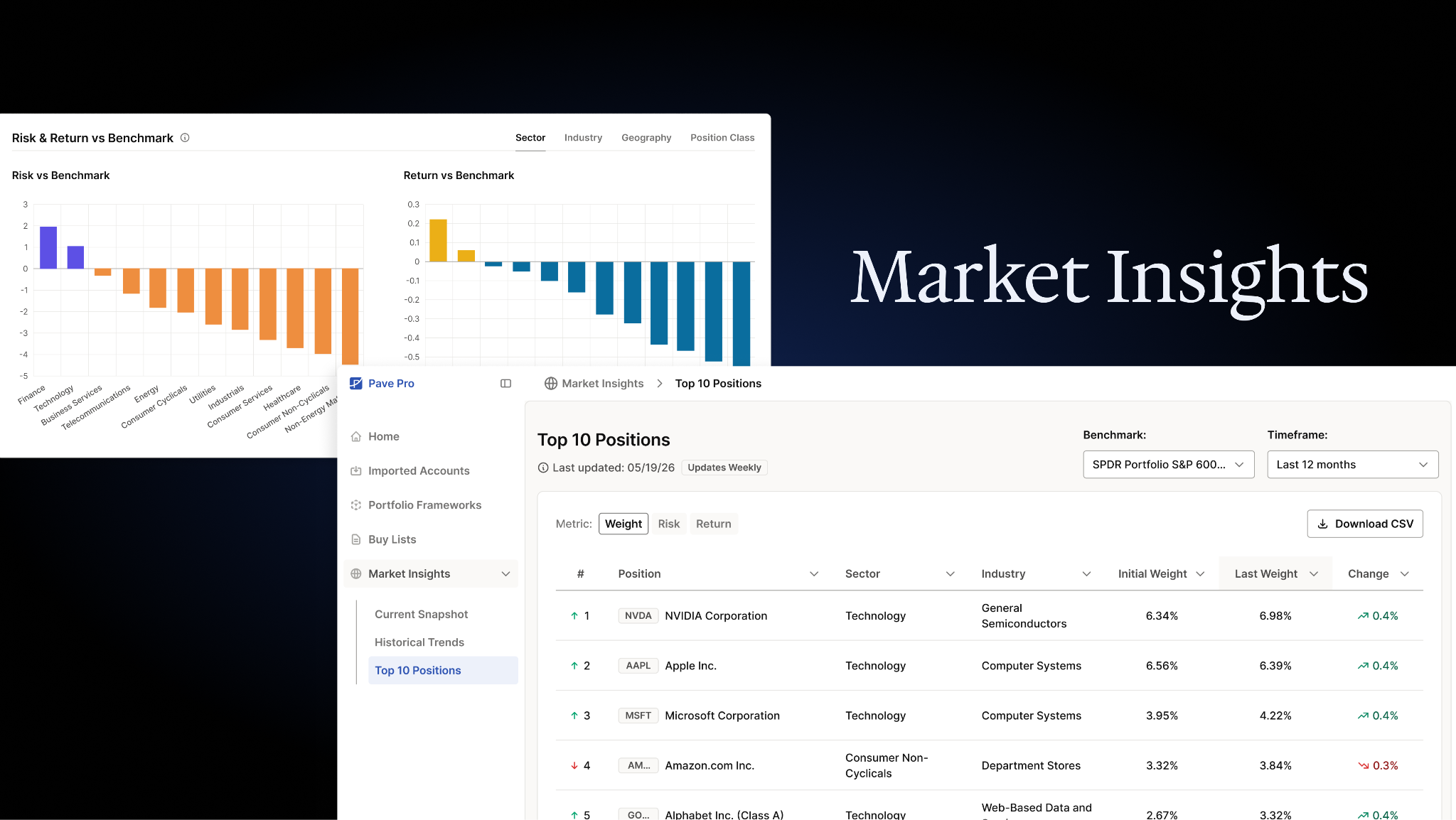Click the info icon next to Risk & Return vs Benchmark
This screenshot has height=820, width=1456.
tap(185, 138)
